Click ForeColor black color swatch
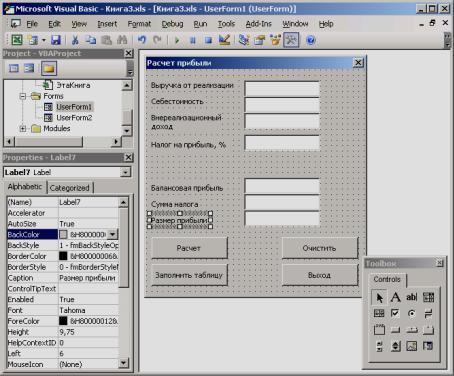The width and height of the screenshot is (454, 376). coord(63,321)
